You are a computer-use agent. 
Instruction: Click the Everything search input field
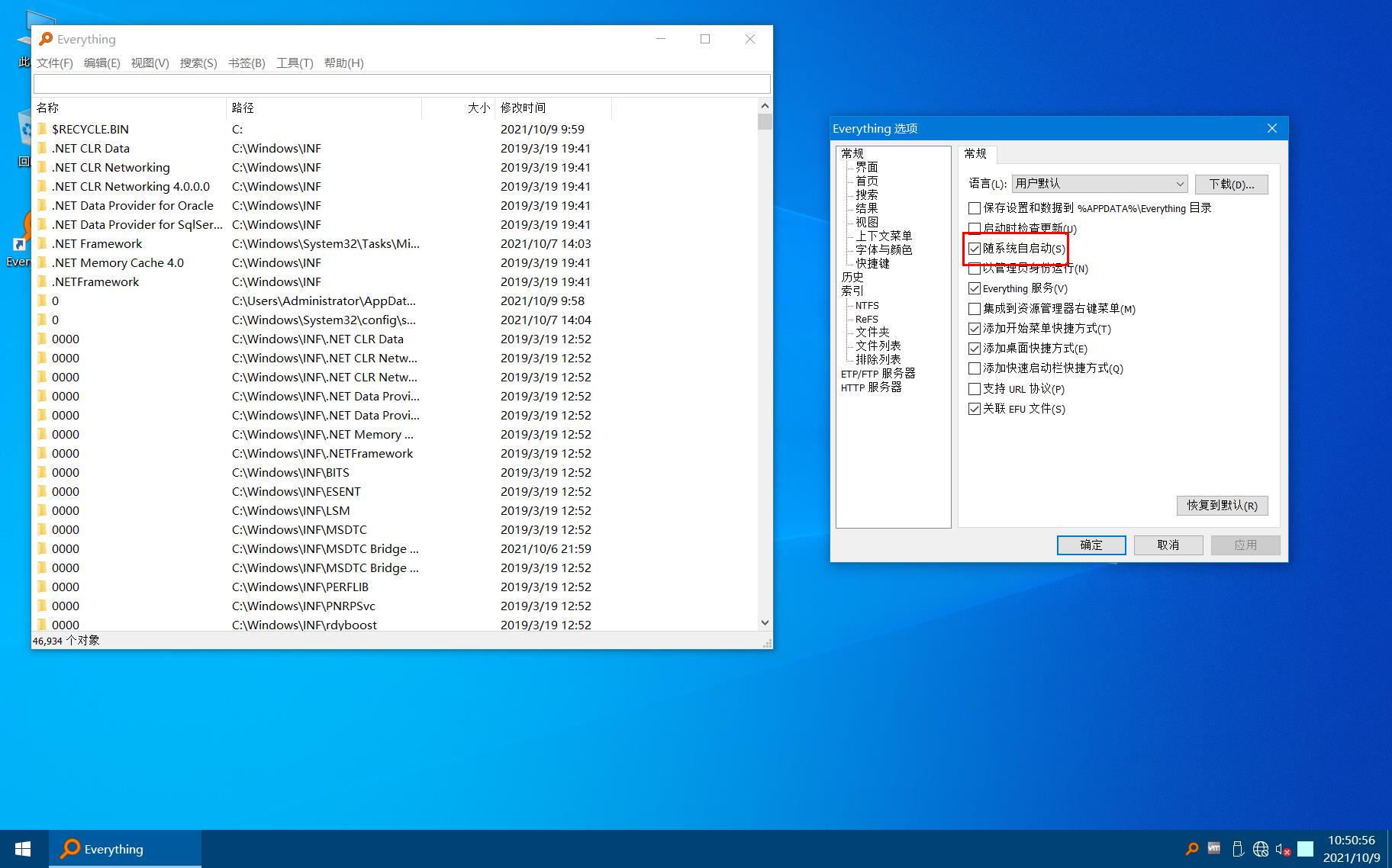pyautogui.click(x=402, y=84)
